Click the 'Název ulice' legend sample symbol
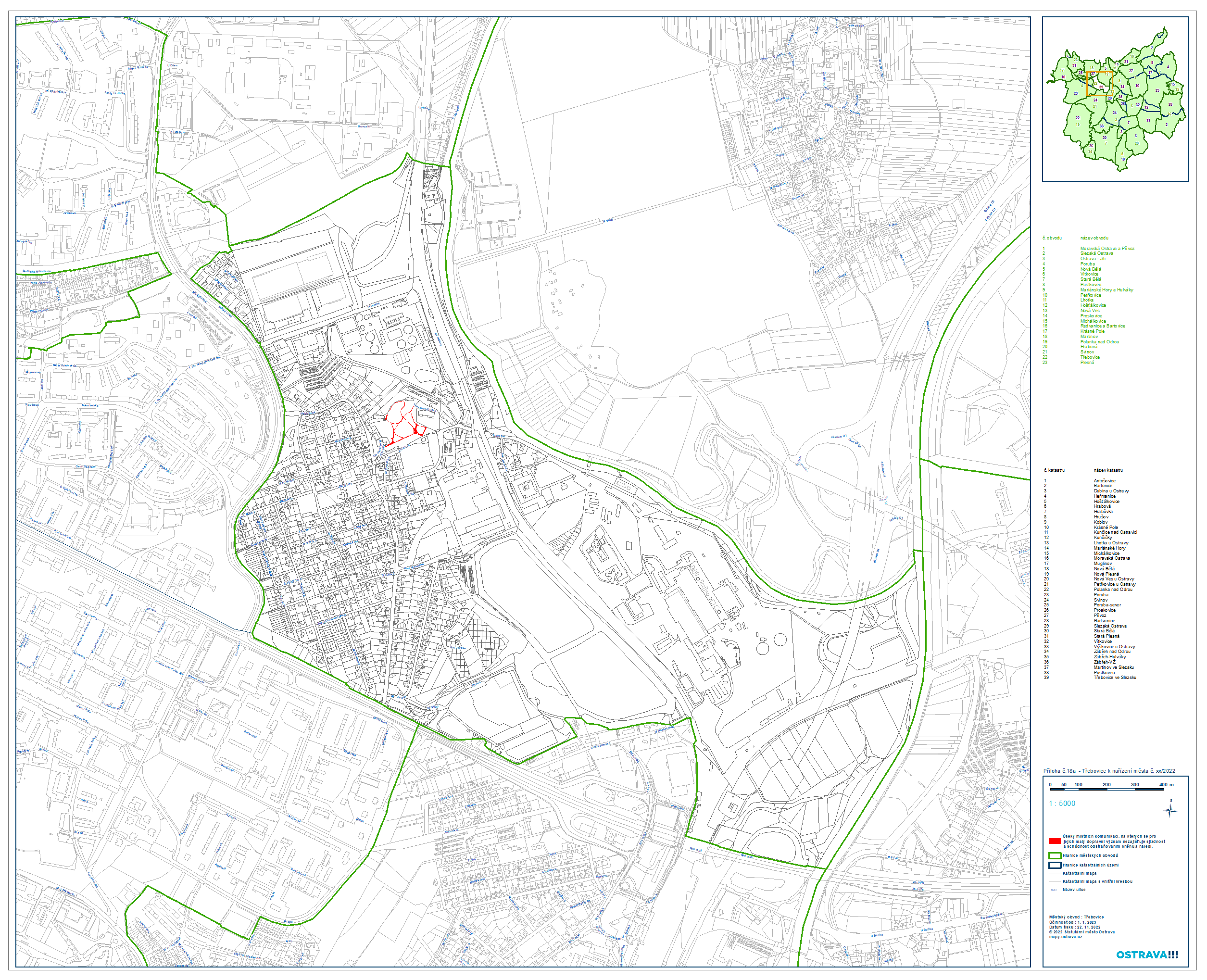 (x=1054, y=890)
